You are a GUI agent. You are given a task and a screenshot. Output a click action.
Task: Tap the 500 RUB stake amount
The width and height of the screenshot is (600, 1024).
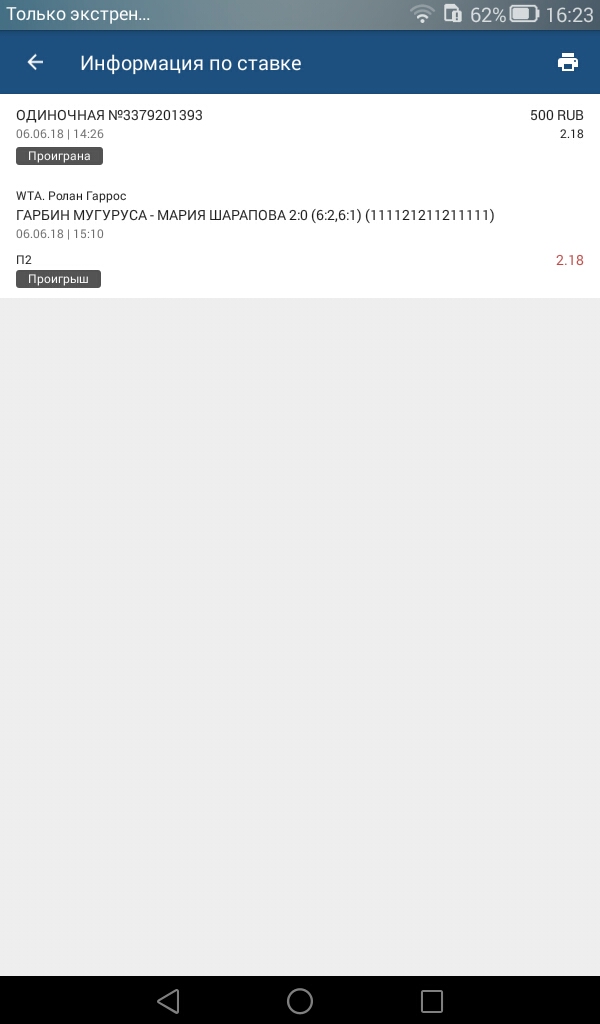(556, 115)
